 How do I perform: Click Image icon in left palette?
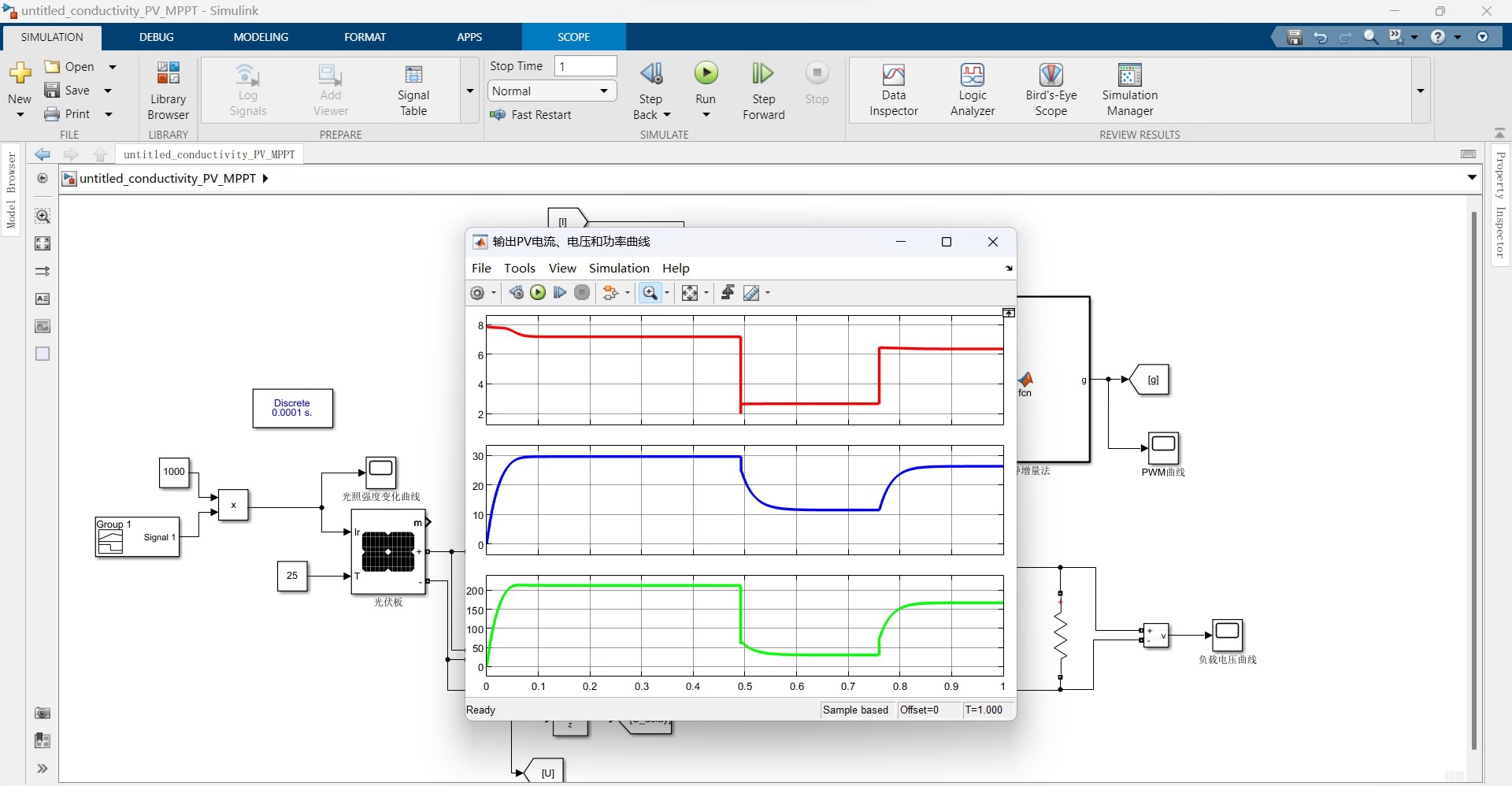[x=43, y=326]
